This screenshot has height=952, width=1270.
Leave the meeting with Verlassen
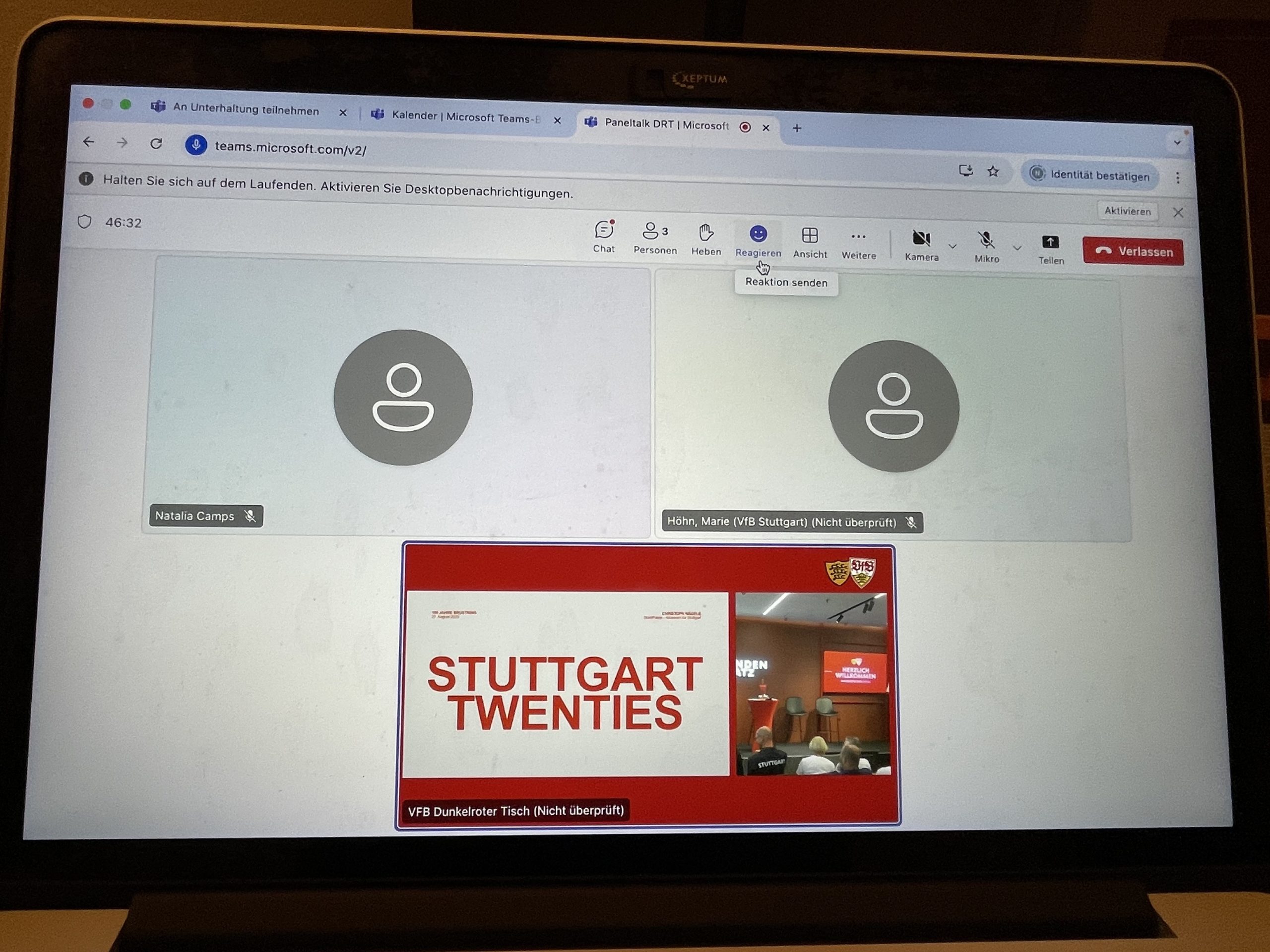1133,251
